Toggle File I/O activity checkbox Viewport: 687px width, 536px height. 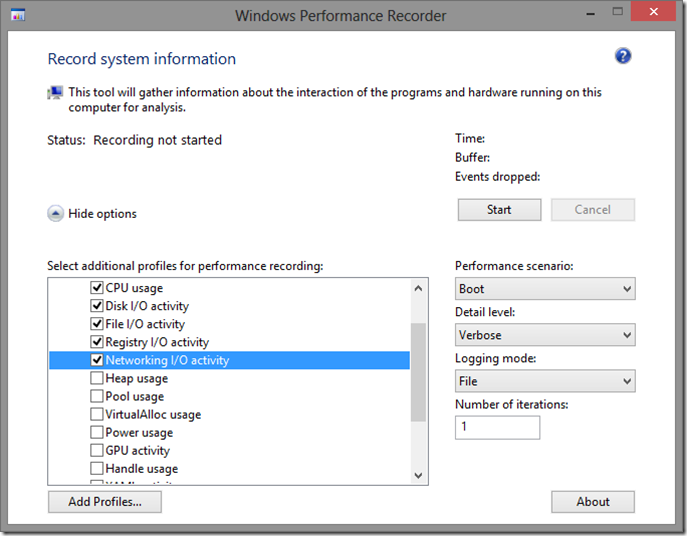[x=96, y=323]
